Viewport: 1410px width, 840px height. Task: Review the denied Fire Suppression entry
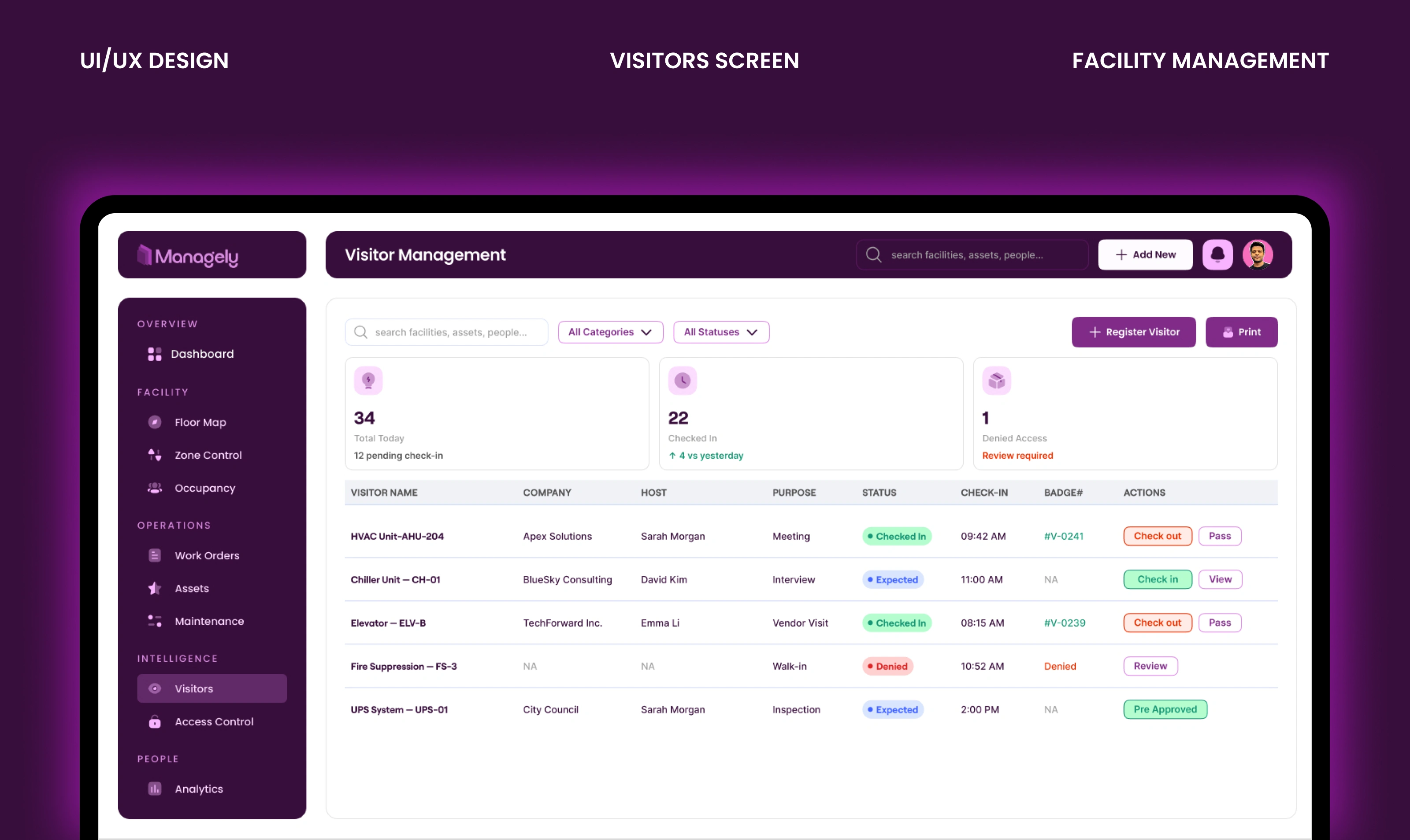[x=1150, y=666]
